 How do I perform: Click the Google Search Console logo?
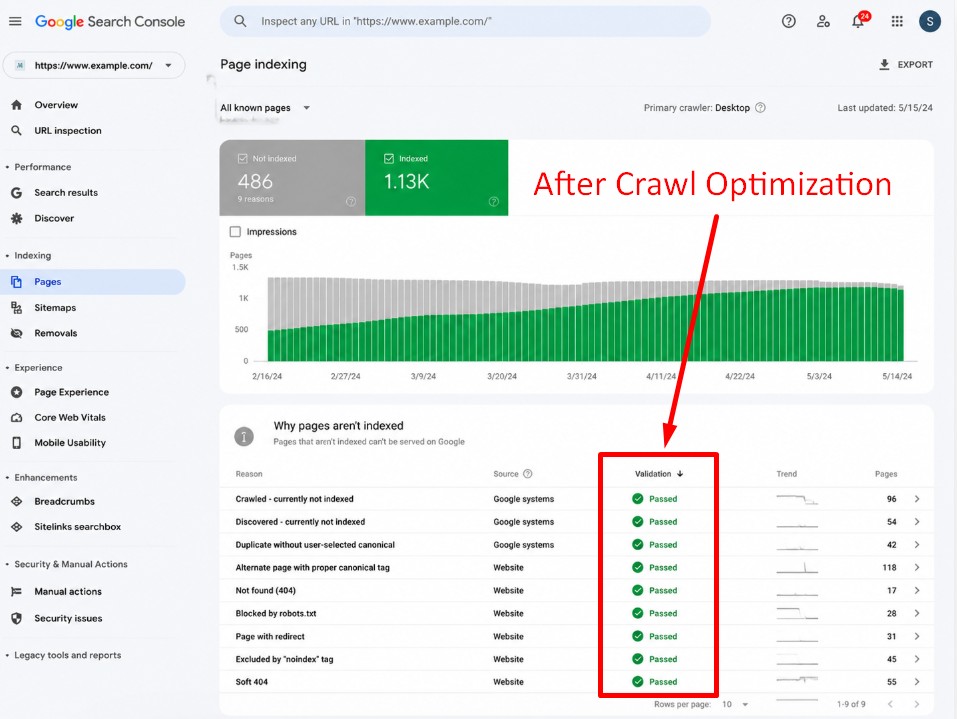[110, 21]
